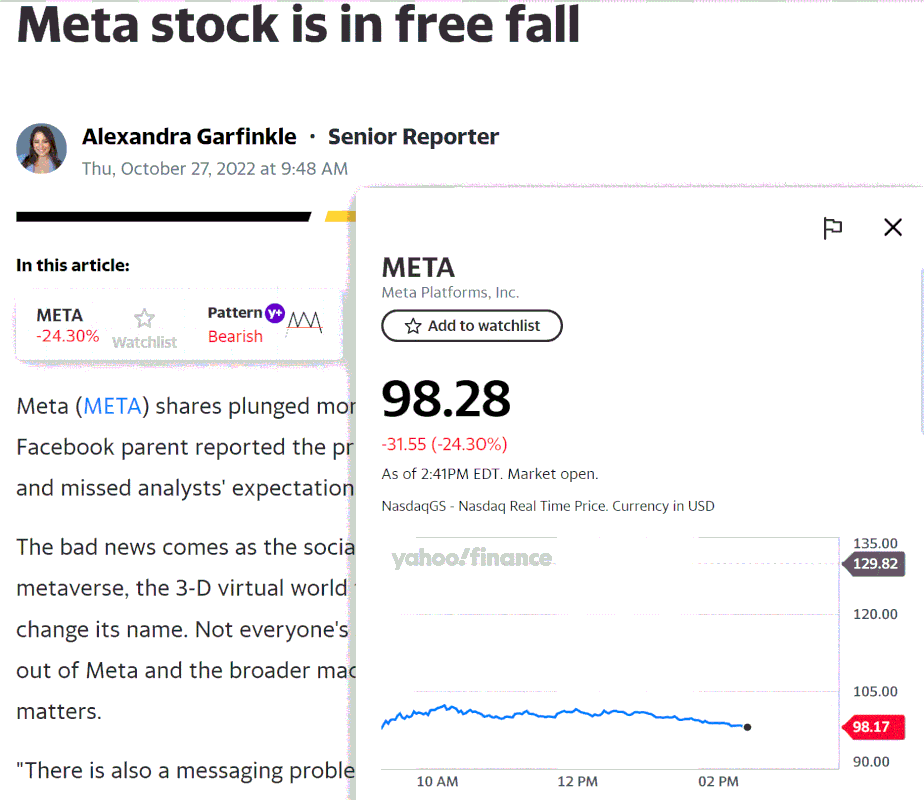The height and width of the screenshot is (800, 924).
Task: Click the Yahoo Finance watermark logo
Action: (471, 558)
